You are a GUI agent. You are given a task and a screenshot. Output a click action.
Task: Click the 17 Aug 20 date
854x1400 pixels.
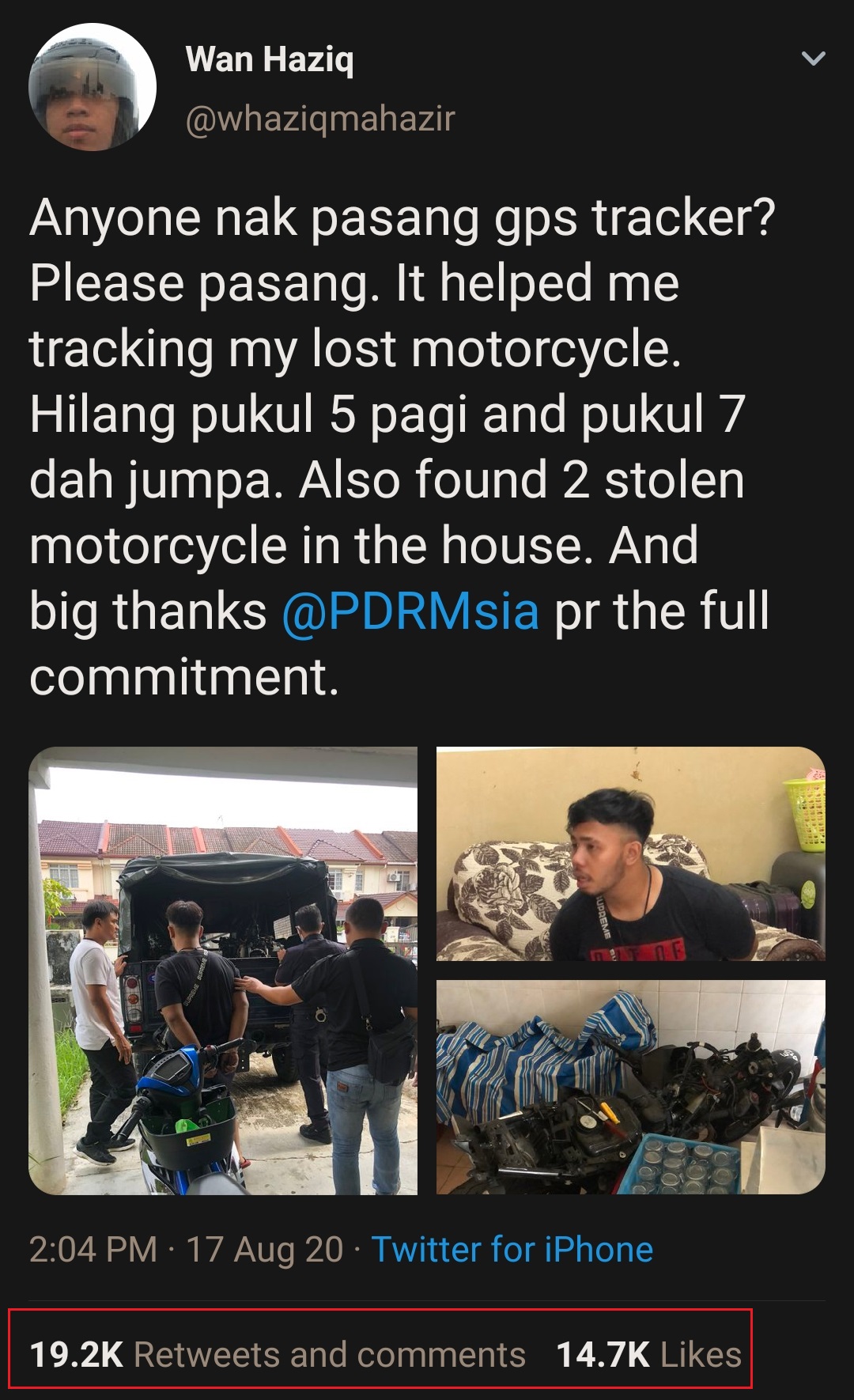(x=265, y=1250)
